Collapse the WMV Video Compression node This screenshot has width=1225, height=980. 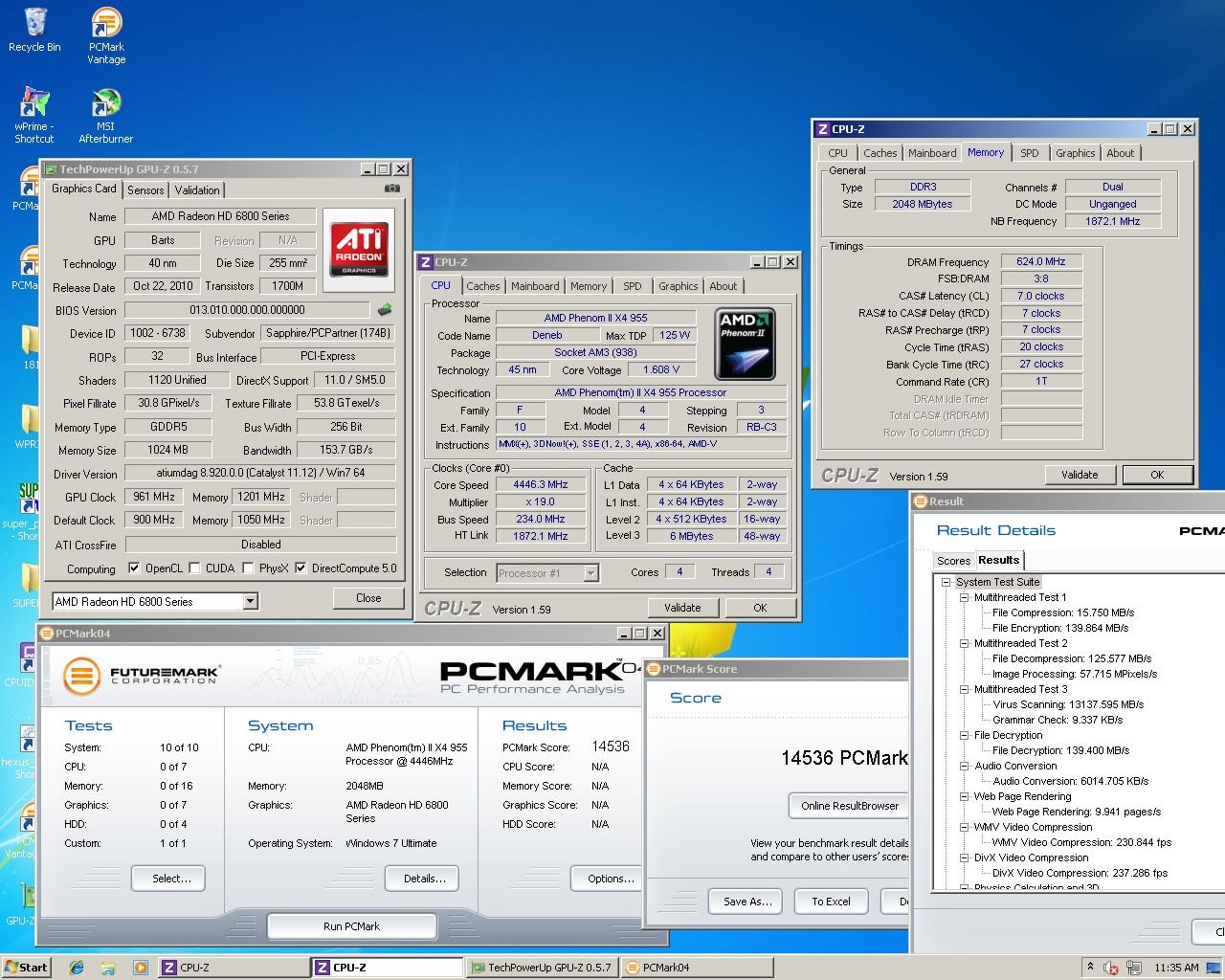click(965, 827)
